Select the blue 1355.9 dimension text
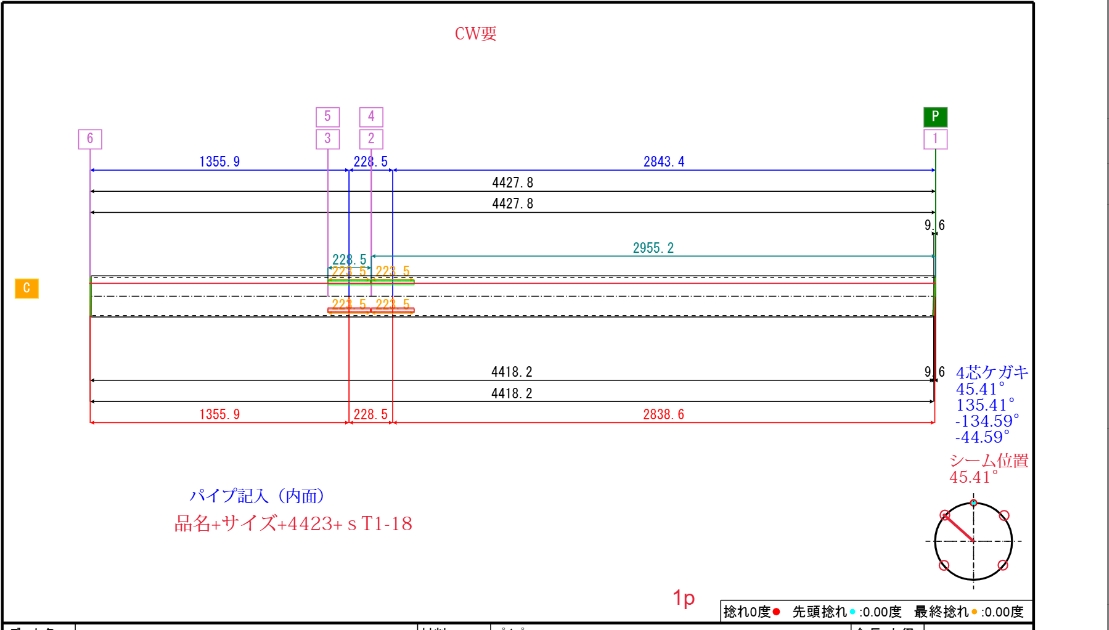1109x630 pixels. (219, 162)
